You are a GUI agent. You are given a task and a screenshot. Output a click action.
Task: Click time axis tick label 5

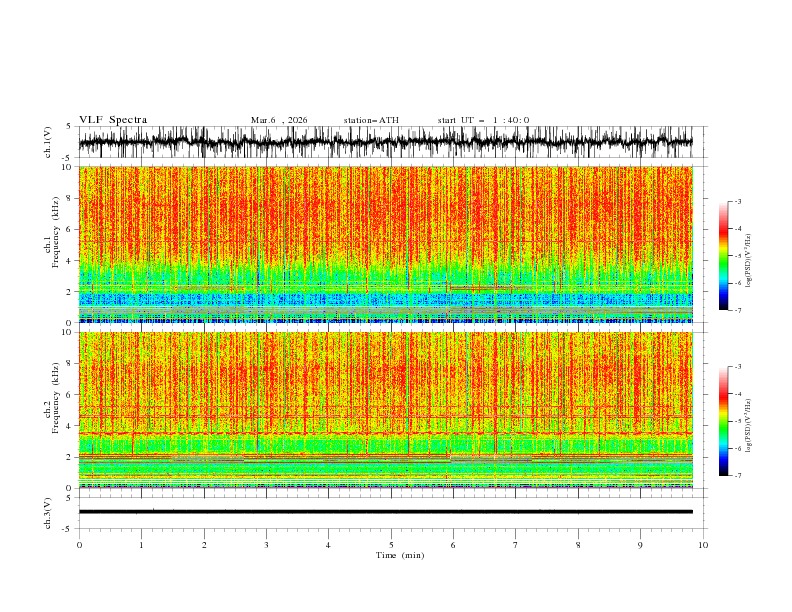[391, 545]
